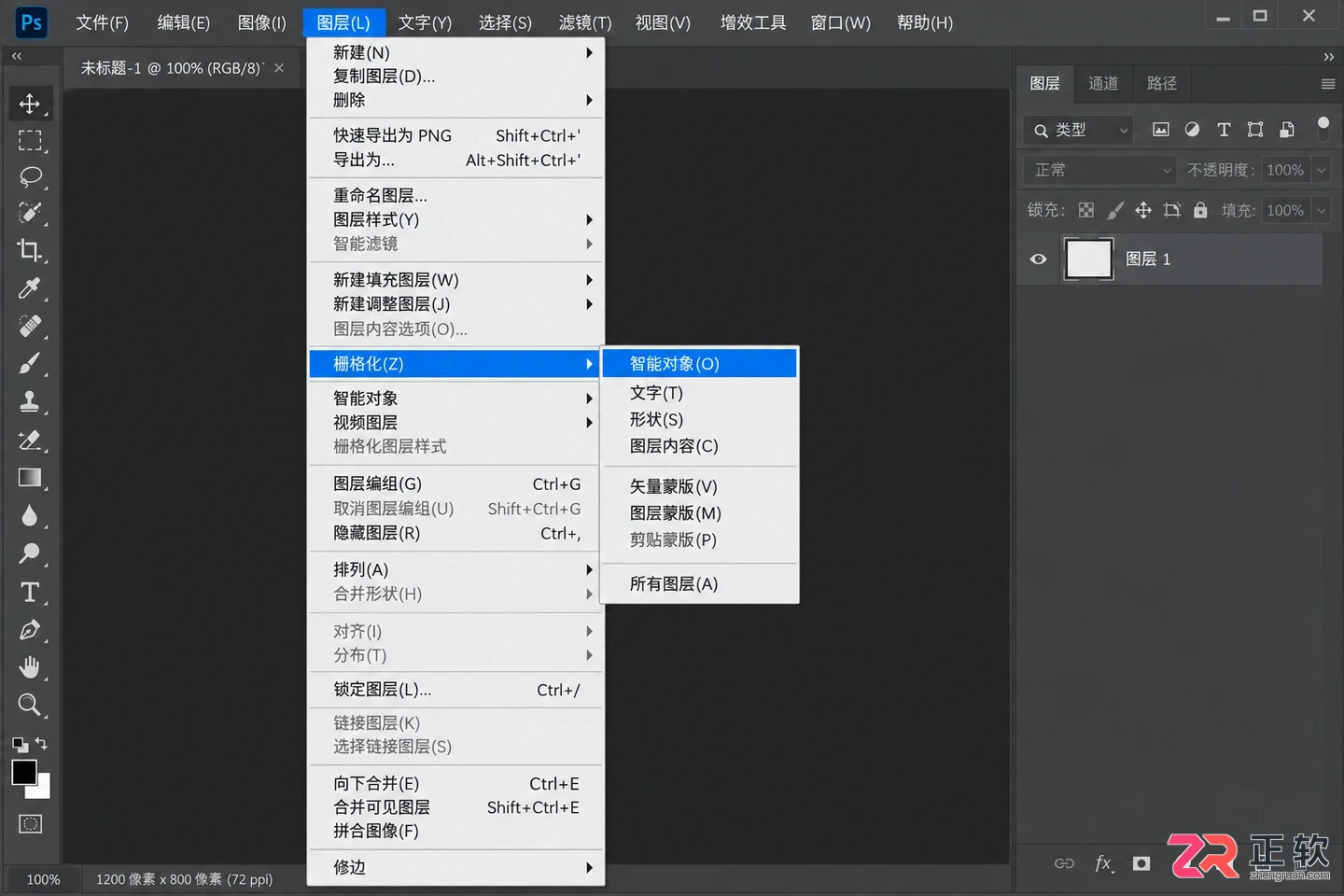Select the Zoom tool

coord(30,706)
